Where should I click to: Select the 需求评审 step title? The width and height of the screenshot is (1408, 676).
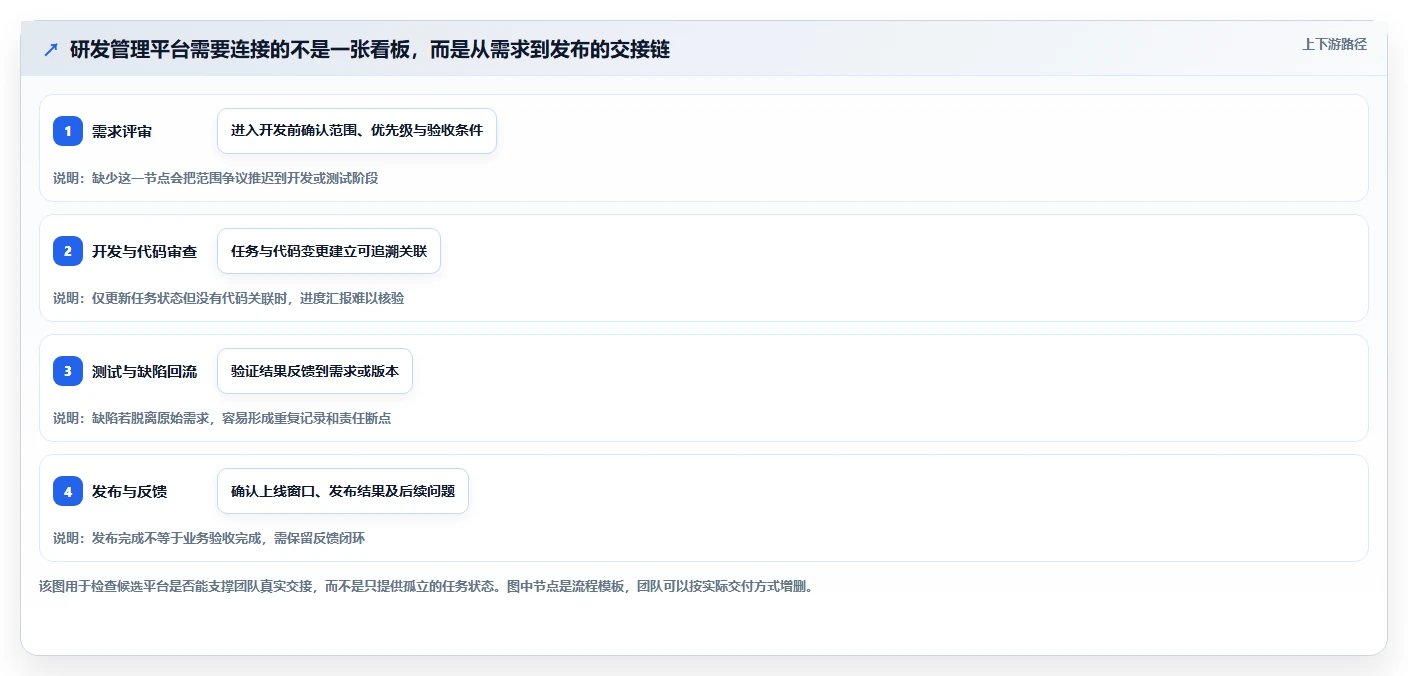(x=122, y=131)
